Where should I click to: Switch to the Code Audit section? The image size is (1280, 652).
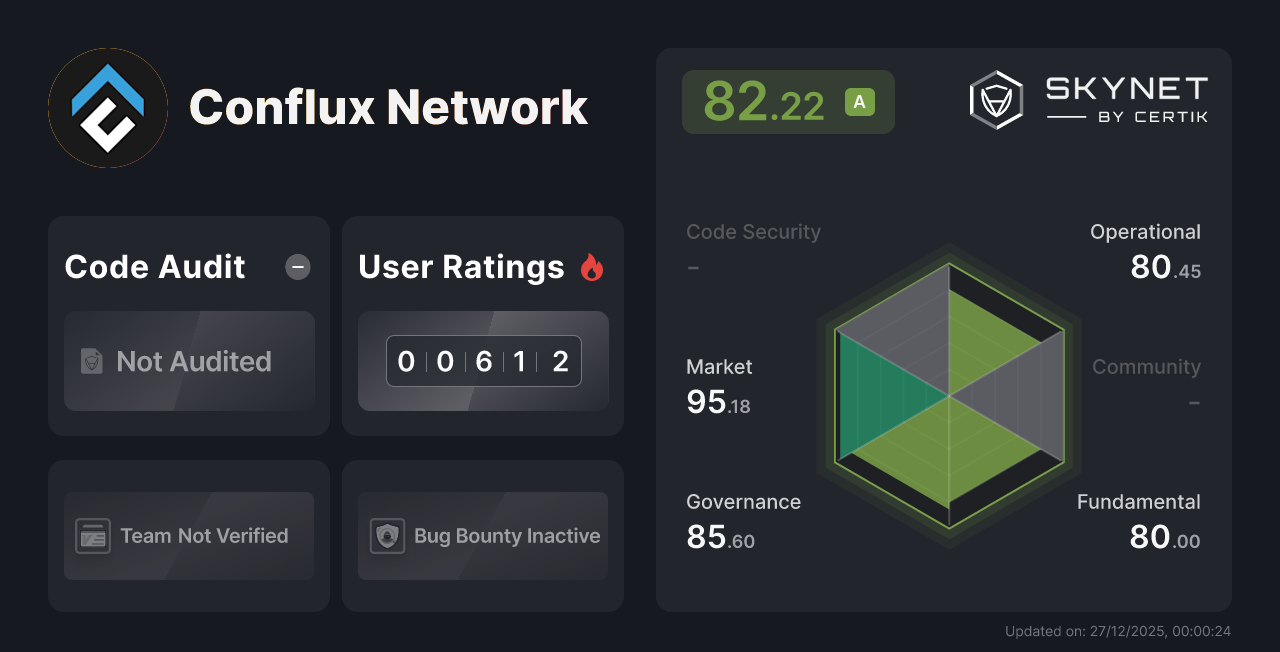click(x=154, y=266)
